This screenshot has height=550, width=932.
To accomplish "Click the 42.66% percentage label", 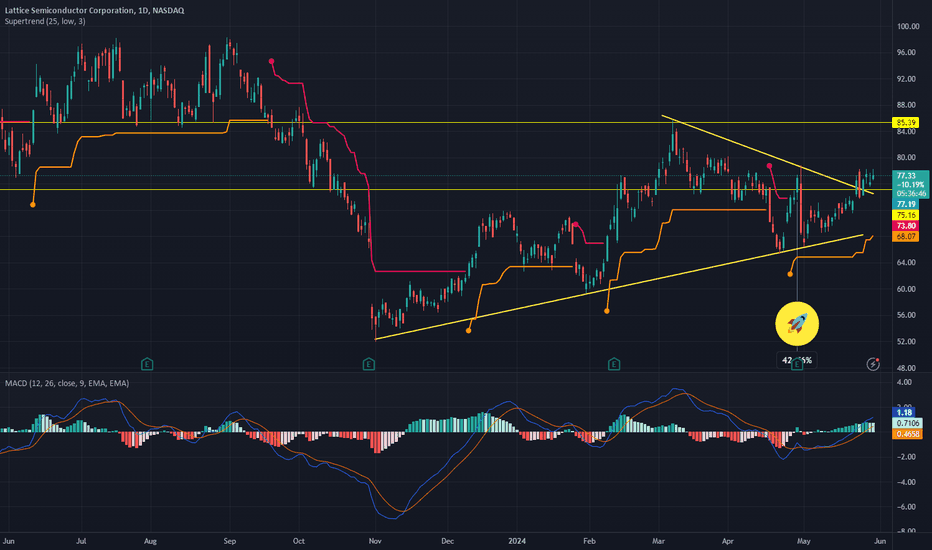I will click(797, 360).
